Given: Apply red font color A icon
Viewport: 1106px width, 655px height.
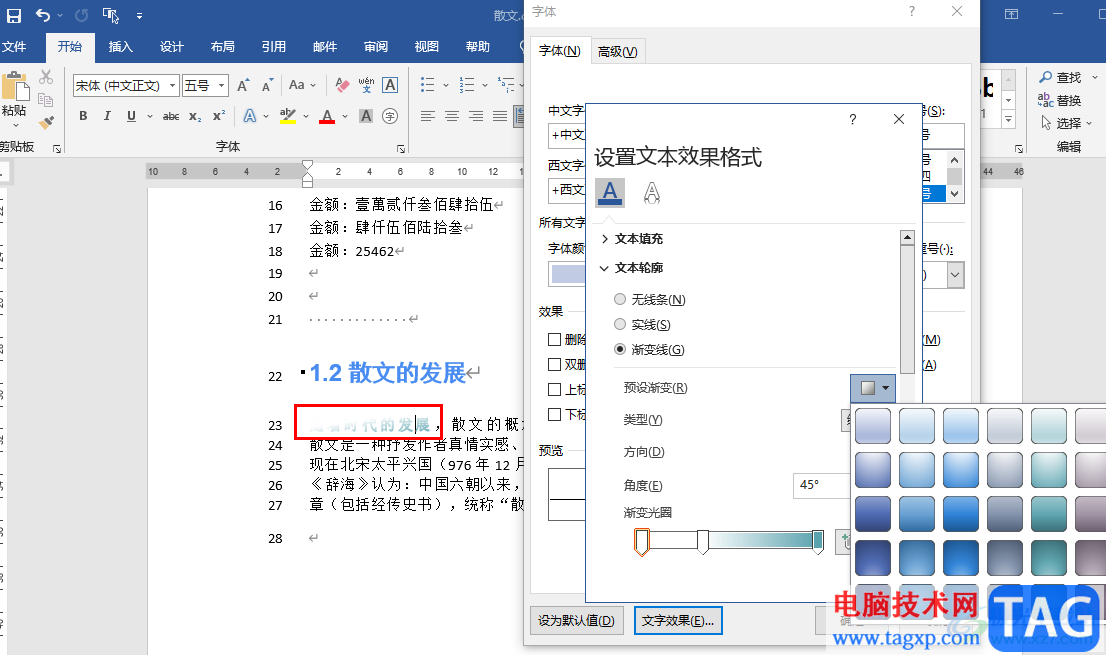Looking at the screenshot, I should pos(327,116).
